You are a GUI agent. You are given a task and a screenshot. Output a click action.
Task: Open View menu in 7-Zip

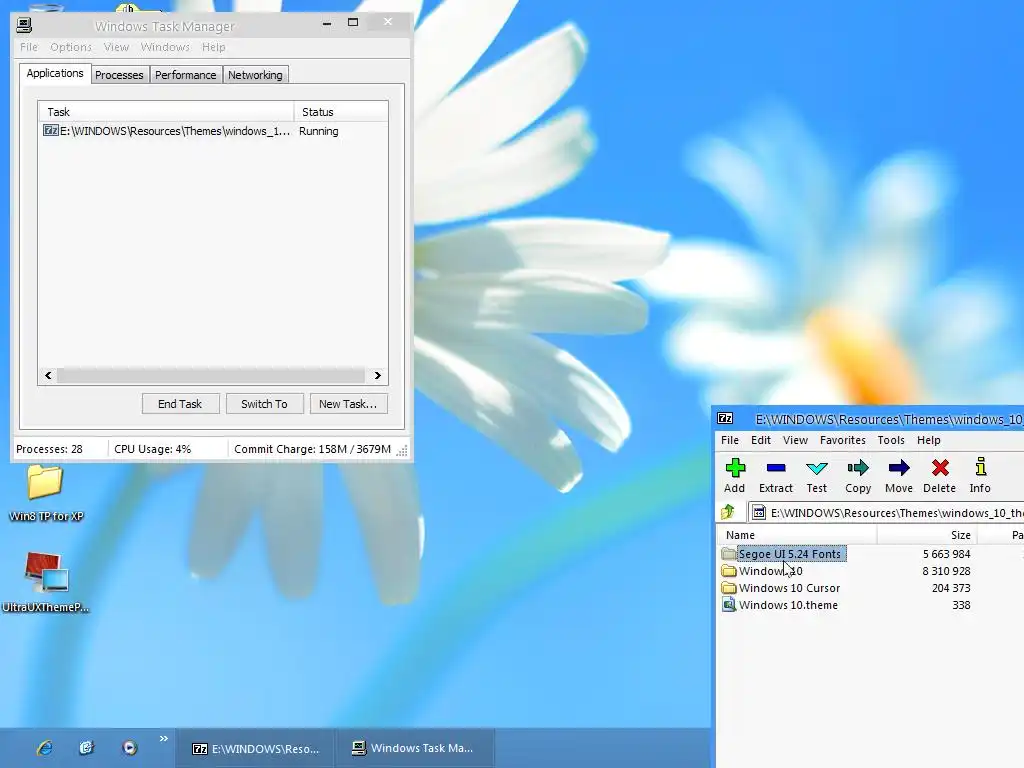[795, 440]
